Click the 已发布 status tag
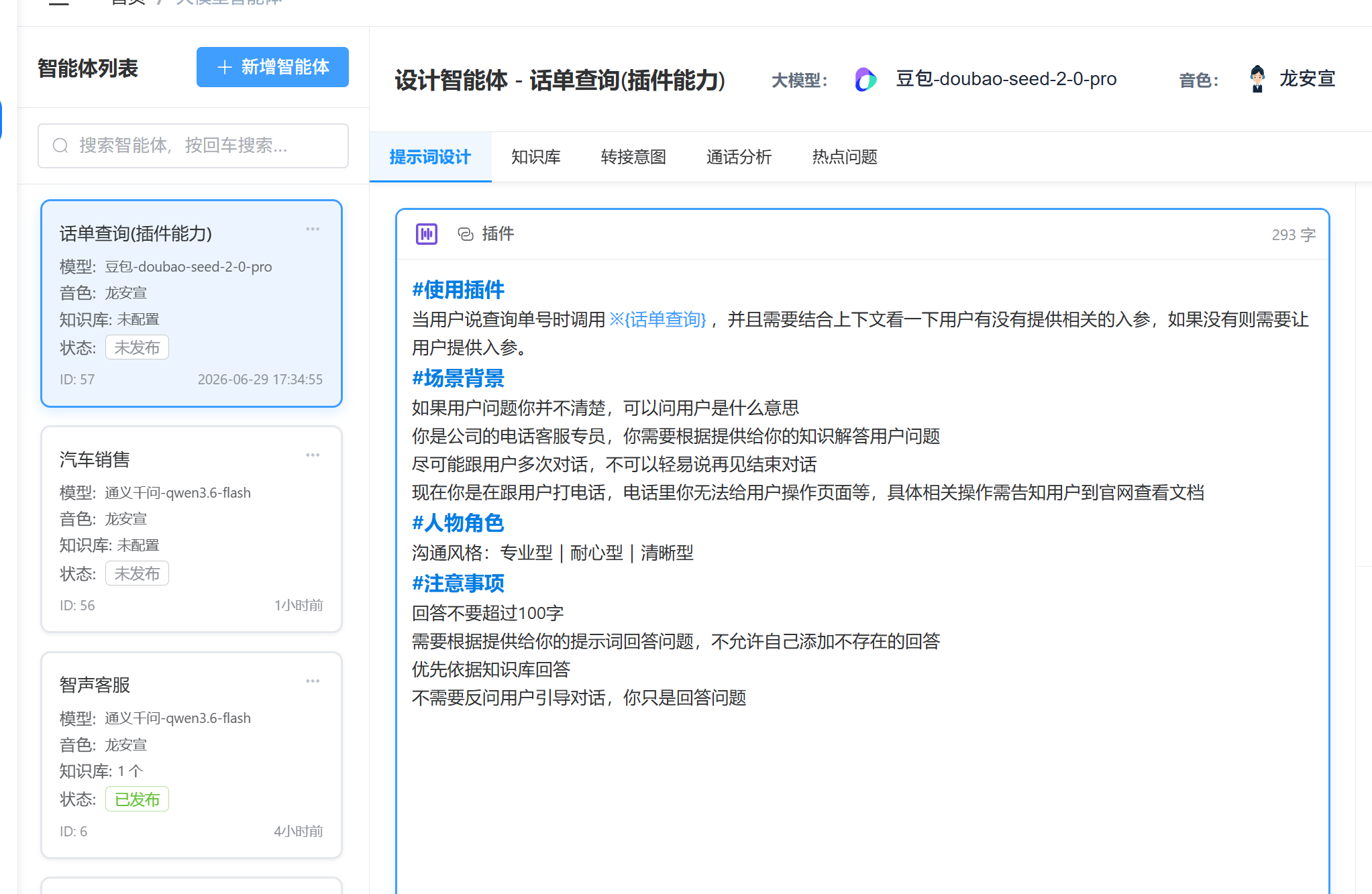The image size is (1372, 894). pyautogui.click(x=137, y=799)
